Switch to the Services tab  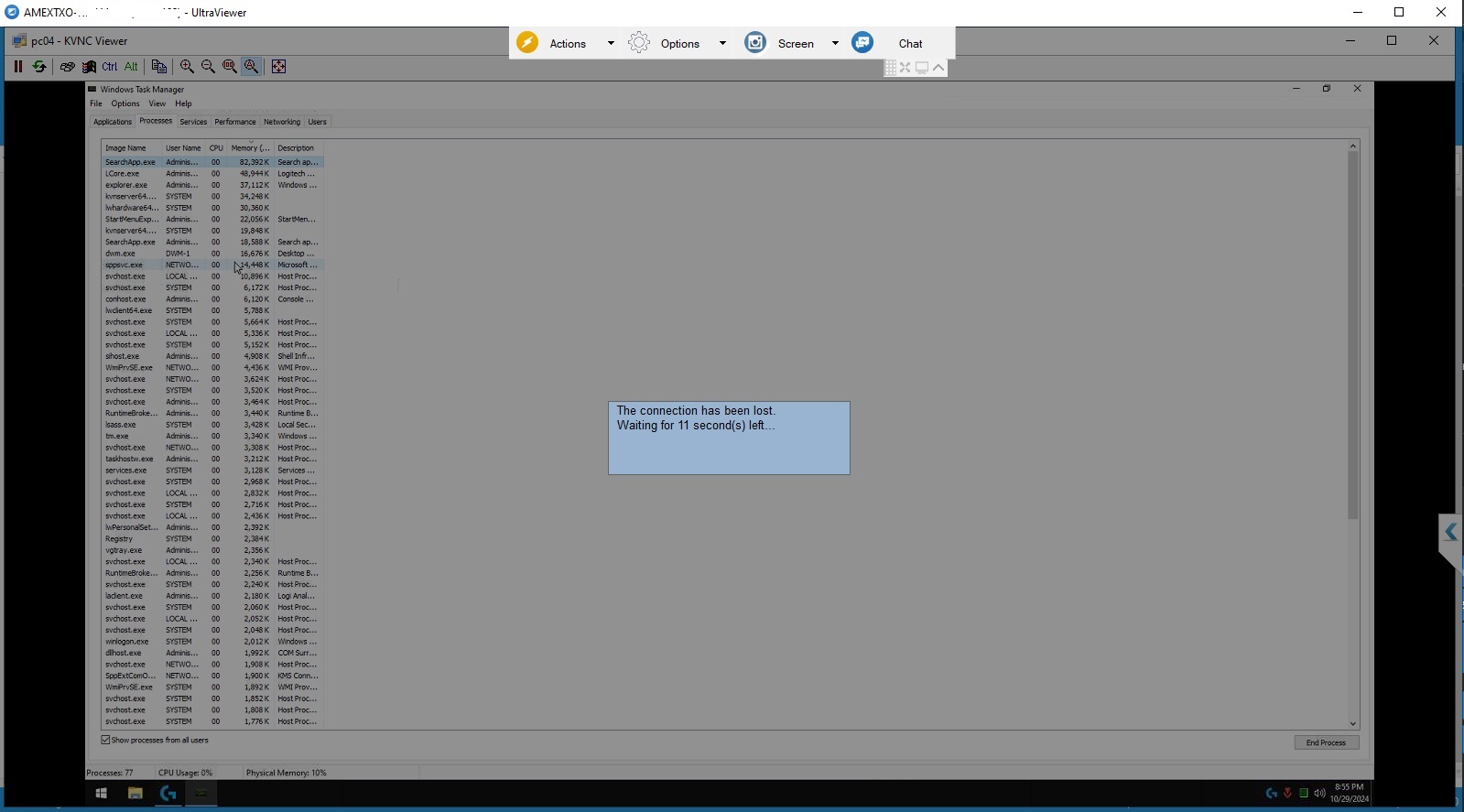coord(193,122)
